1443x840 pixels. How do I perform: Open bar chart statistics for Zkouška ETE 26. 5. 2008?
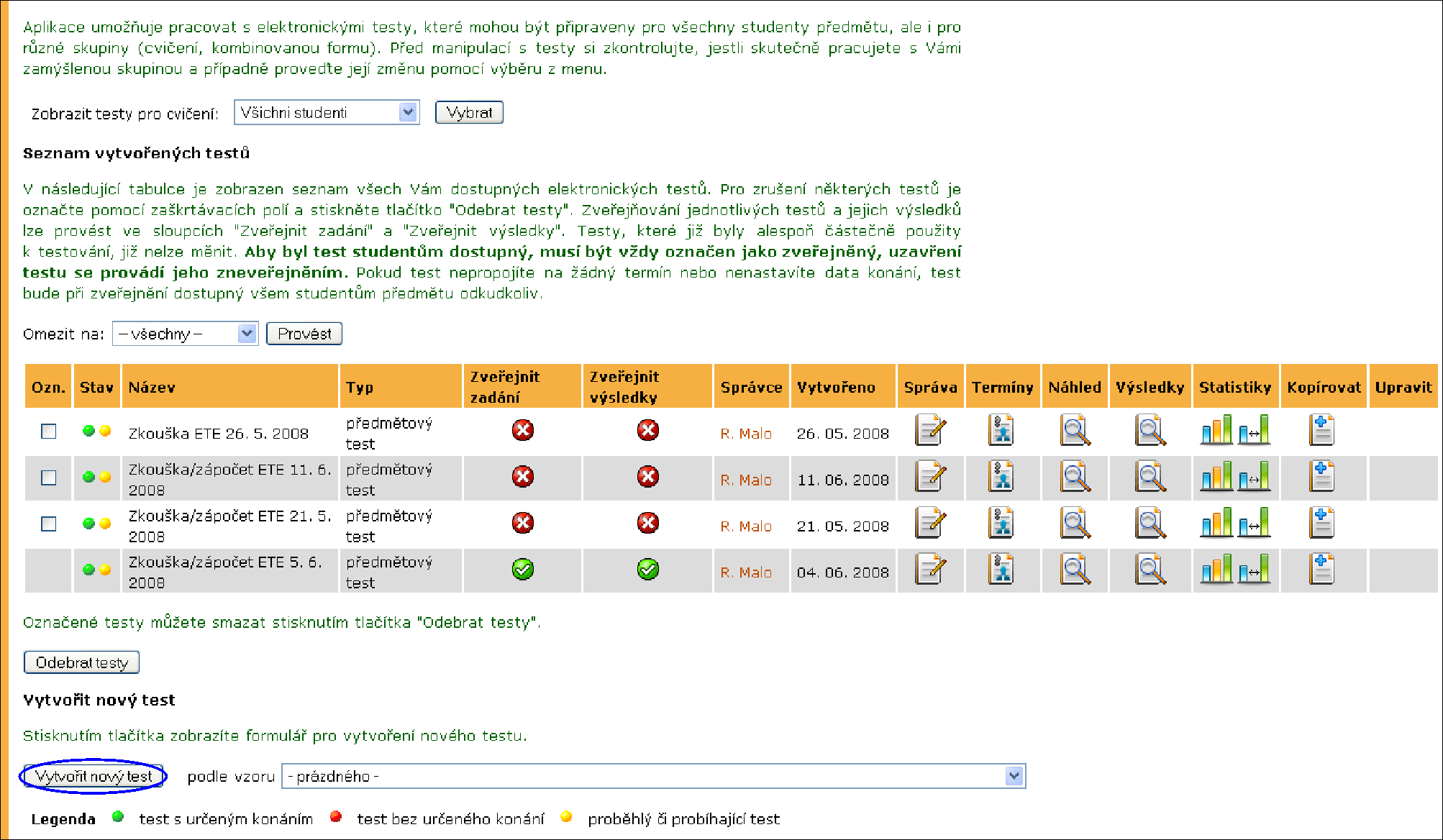point(1216,430)
